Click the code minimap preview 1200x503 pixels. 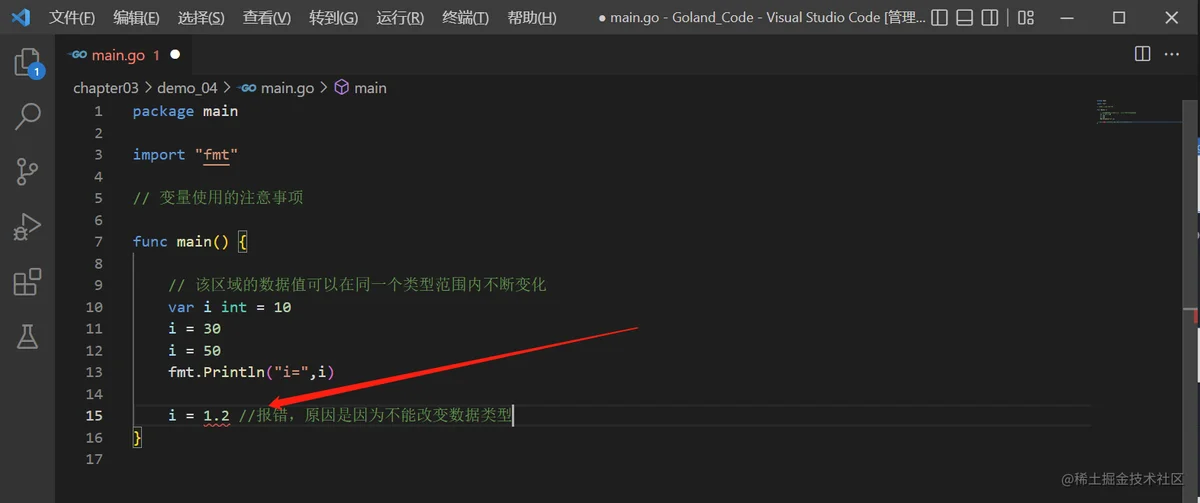pos(1138,111)
